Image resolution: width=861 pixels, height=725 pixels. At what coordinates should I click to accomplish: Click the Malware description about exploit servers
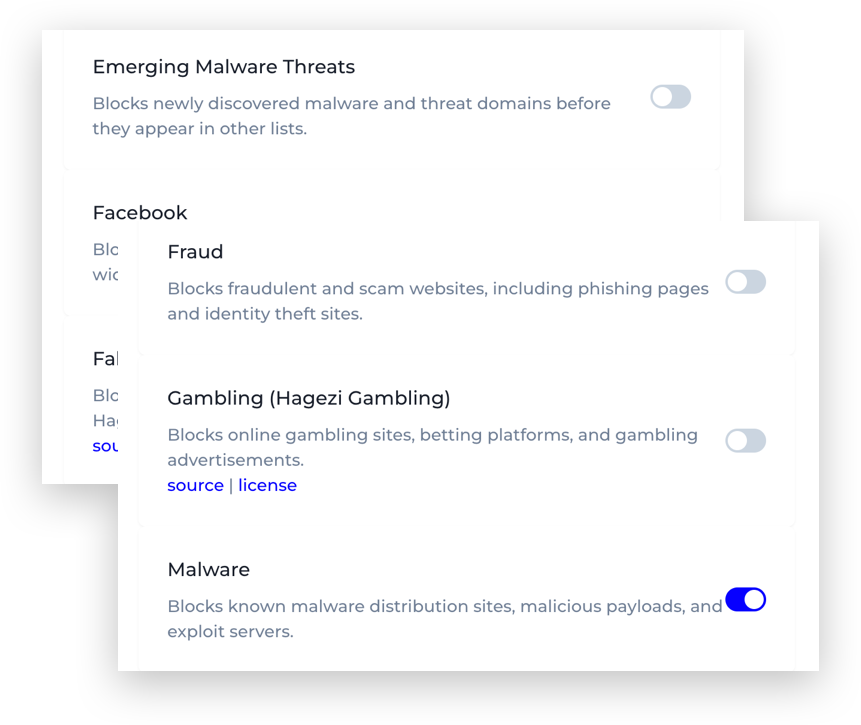[x=444, y=618]
